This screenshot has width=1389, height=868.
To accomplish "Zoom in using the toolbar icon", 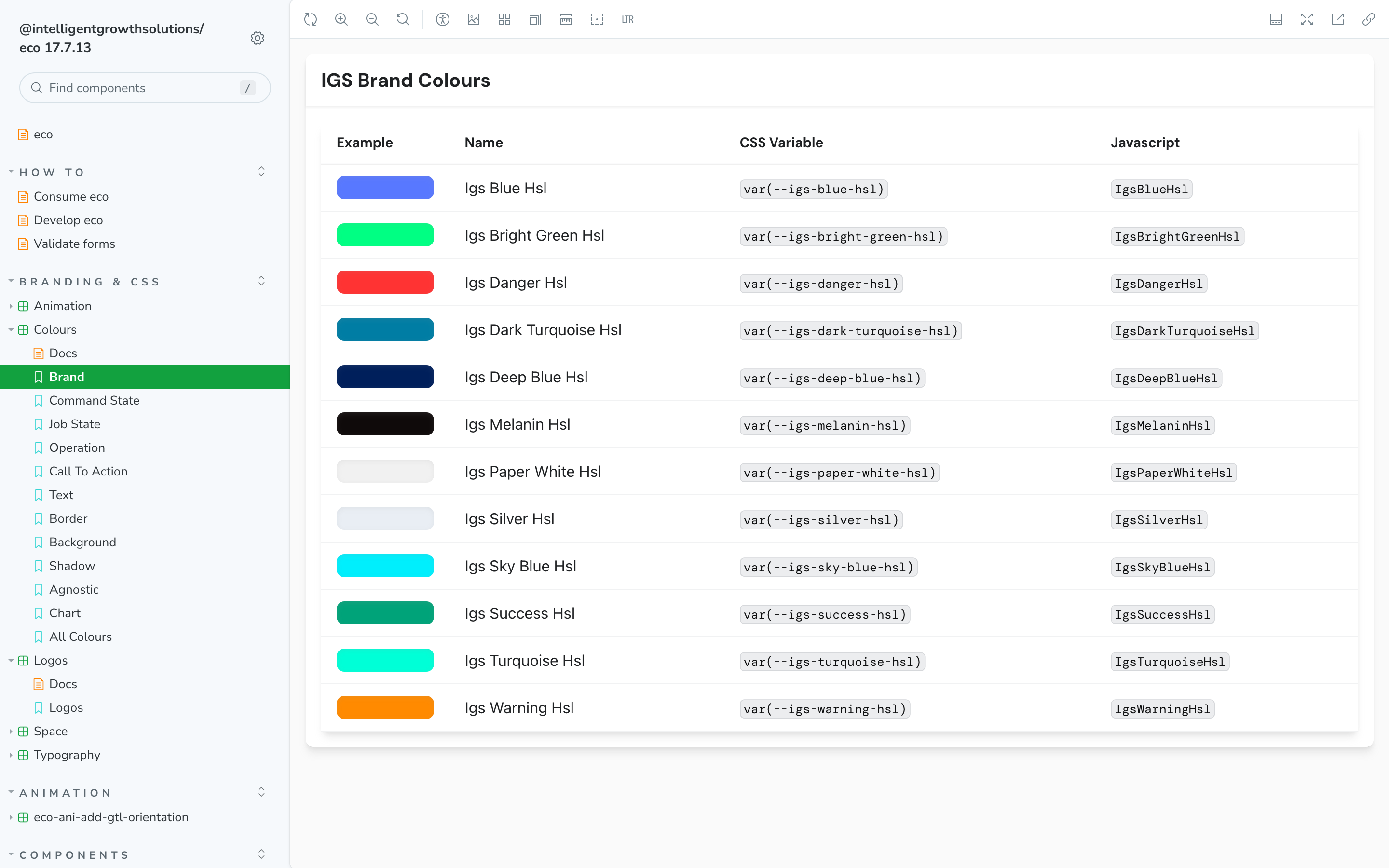I will pos(341,19).
